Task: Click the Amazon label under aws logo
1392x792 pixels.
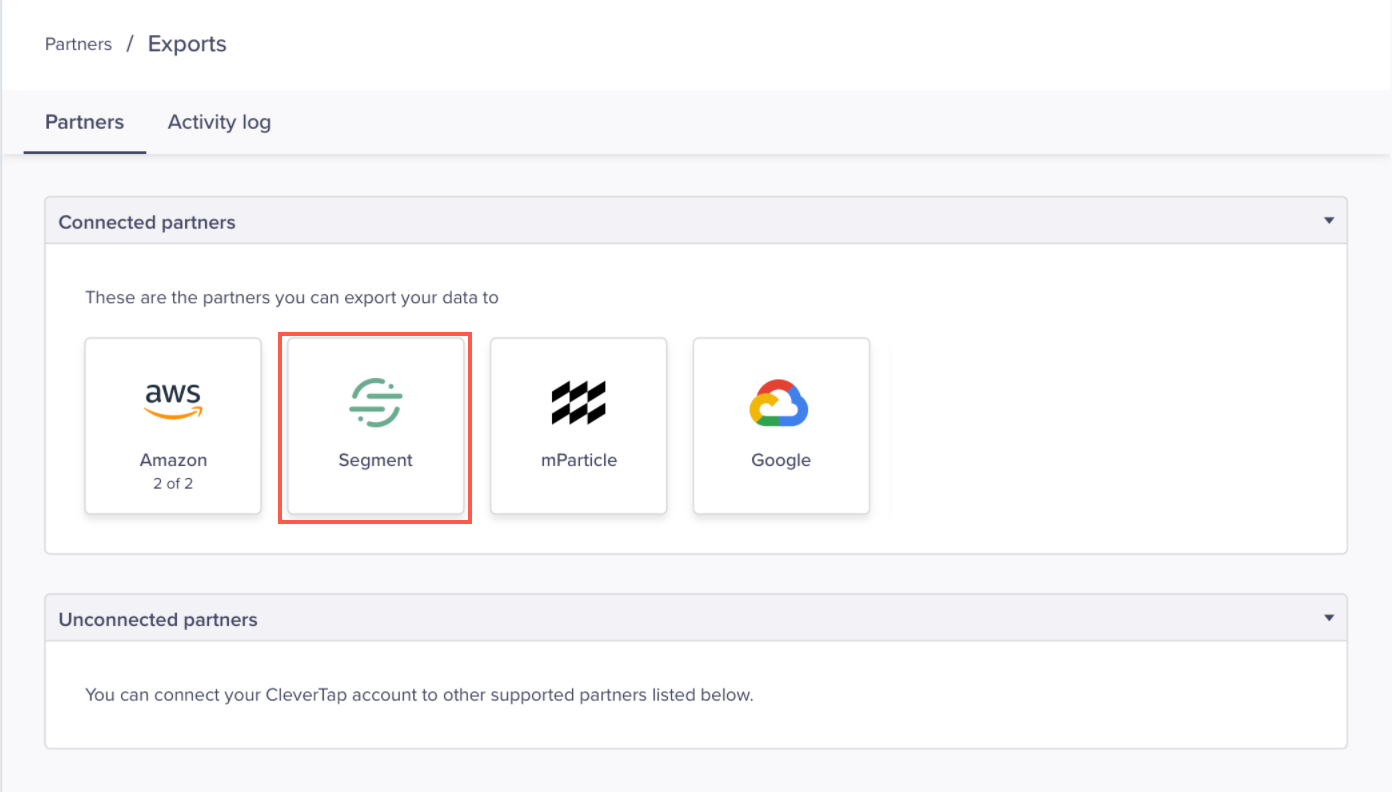Action: [x=173, y=460]
